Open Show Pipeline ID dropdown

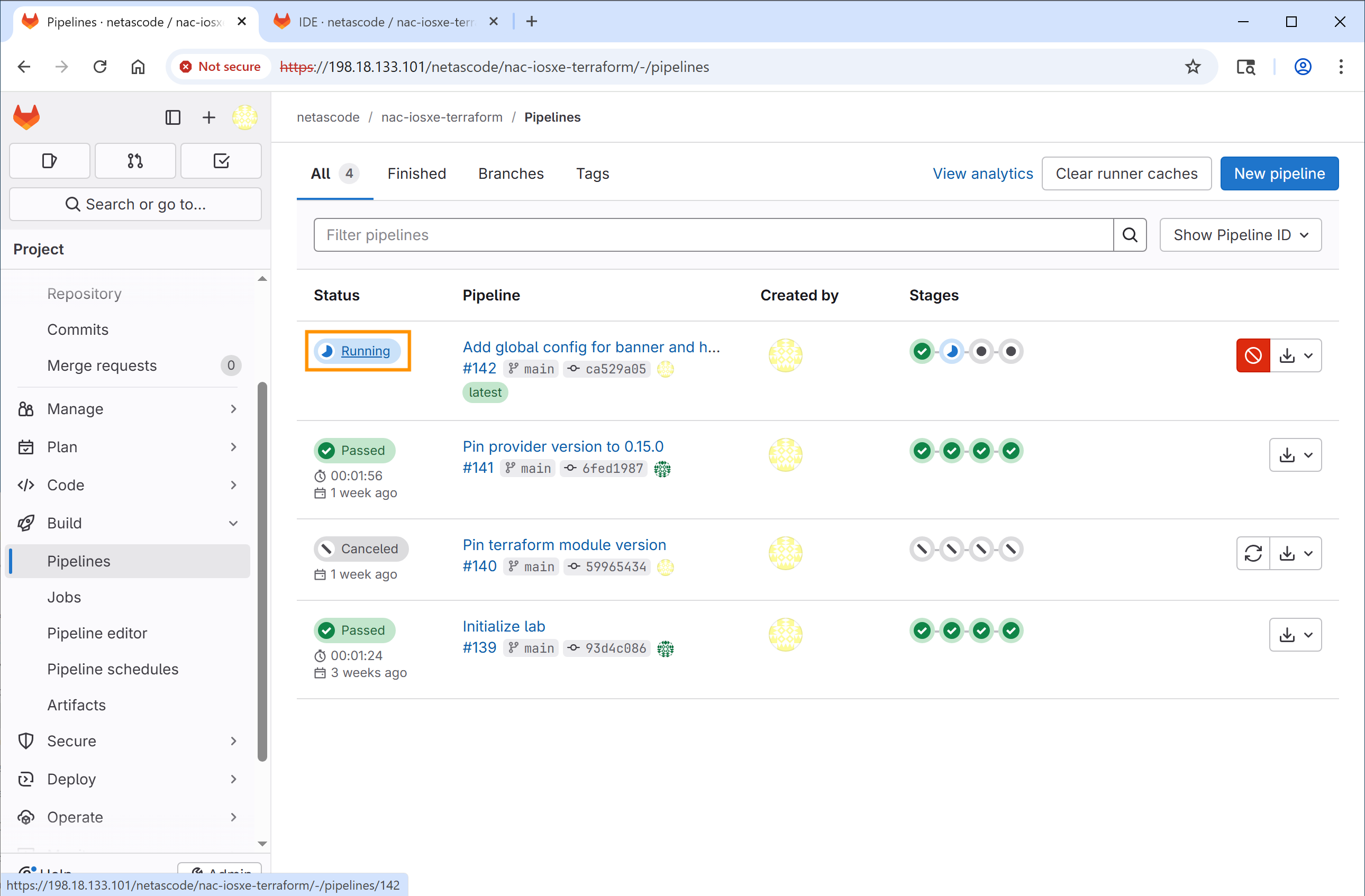[1240, 235]
